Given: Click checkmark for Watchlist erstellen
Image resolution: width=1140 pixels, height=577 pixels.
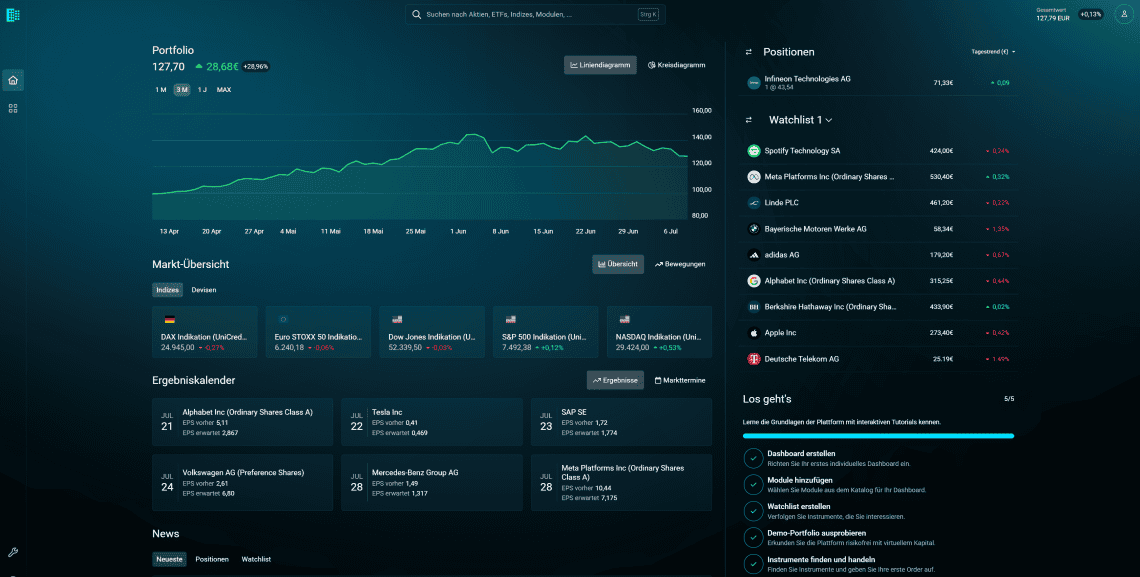Looking at the screenshot, I should (753, 511).
